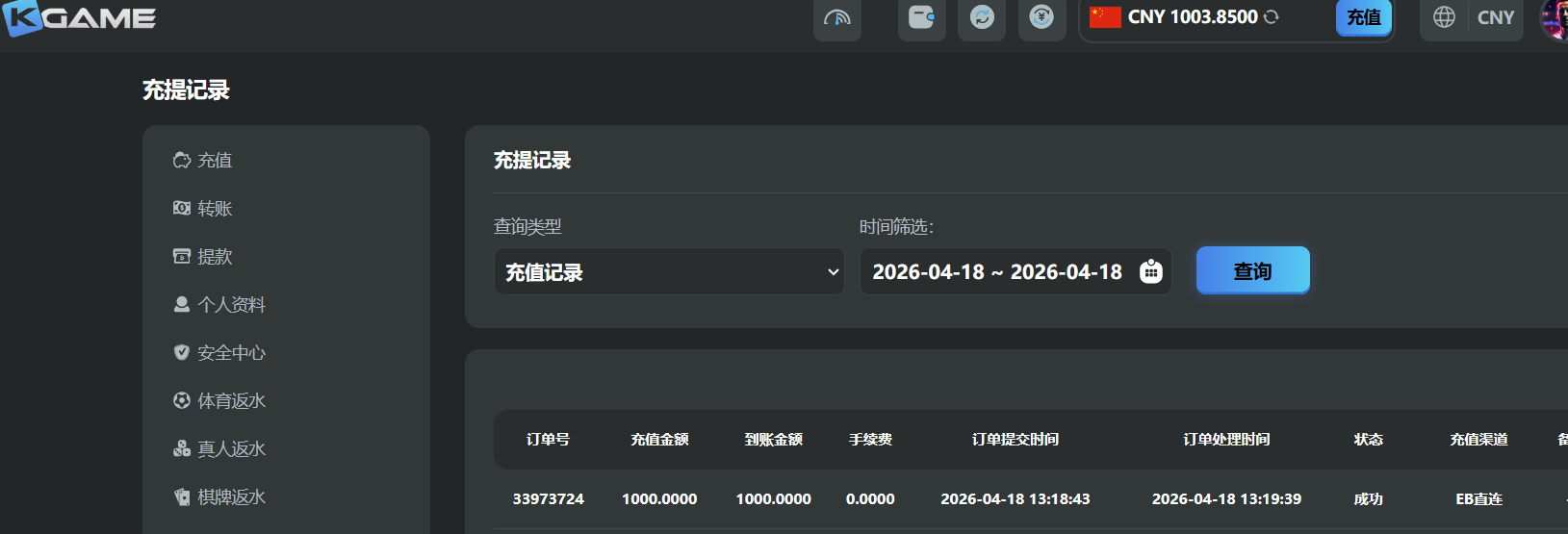Viewport: 1568px width, 534px height.
Task: Click the date range field
Action: click(x=997, y=272)
